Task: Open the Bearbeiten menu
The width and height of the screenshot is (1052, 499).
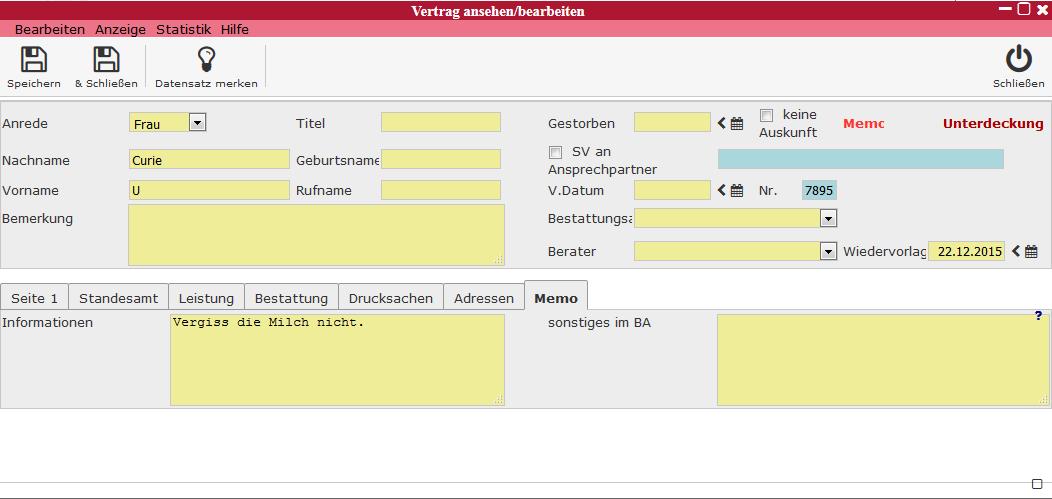Action: (x=50, y=30)
